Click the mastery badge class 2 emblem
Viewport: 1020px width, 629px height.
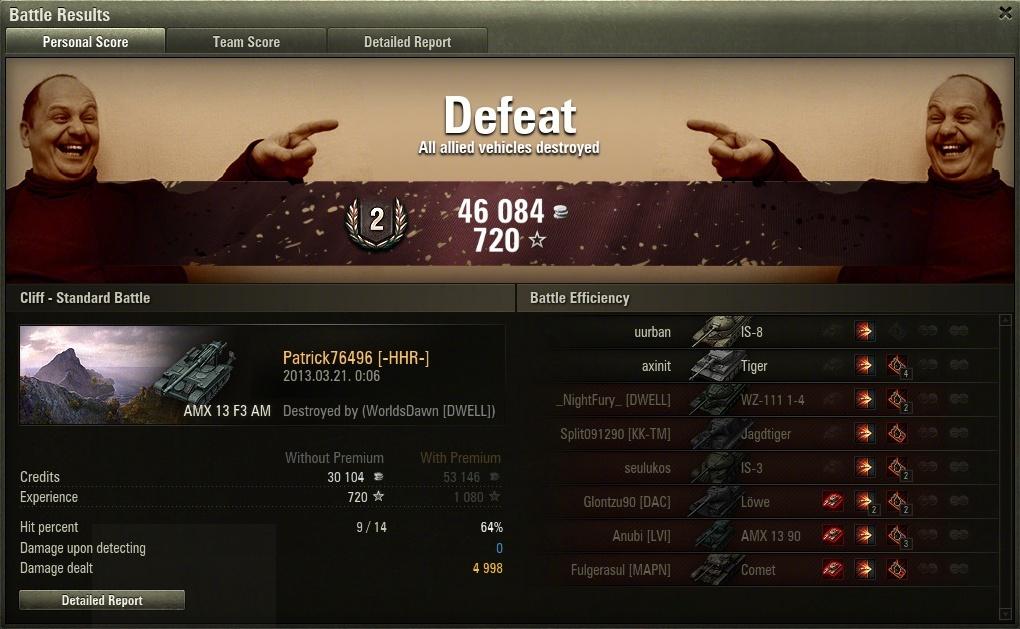tap(377, 222)
